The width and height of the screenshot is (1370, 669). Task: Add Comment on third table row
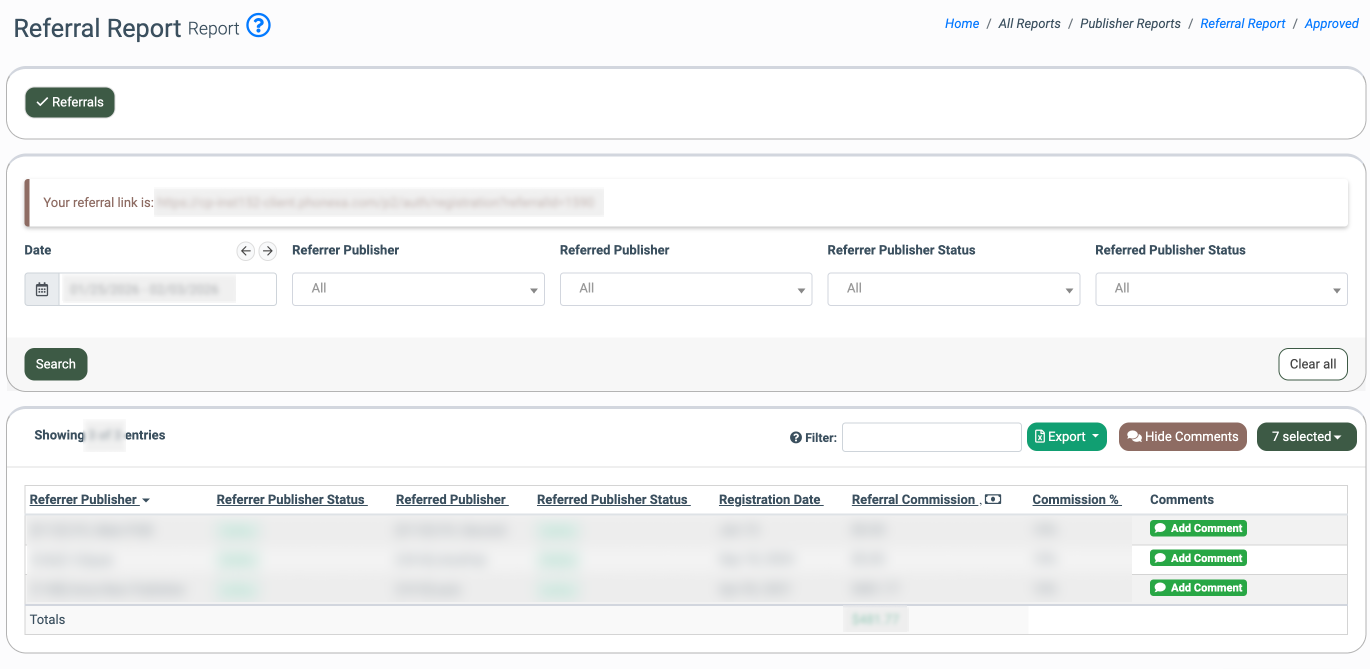[x=1198, y=588]
